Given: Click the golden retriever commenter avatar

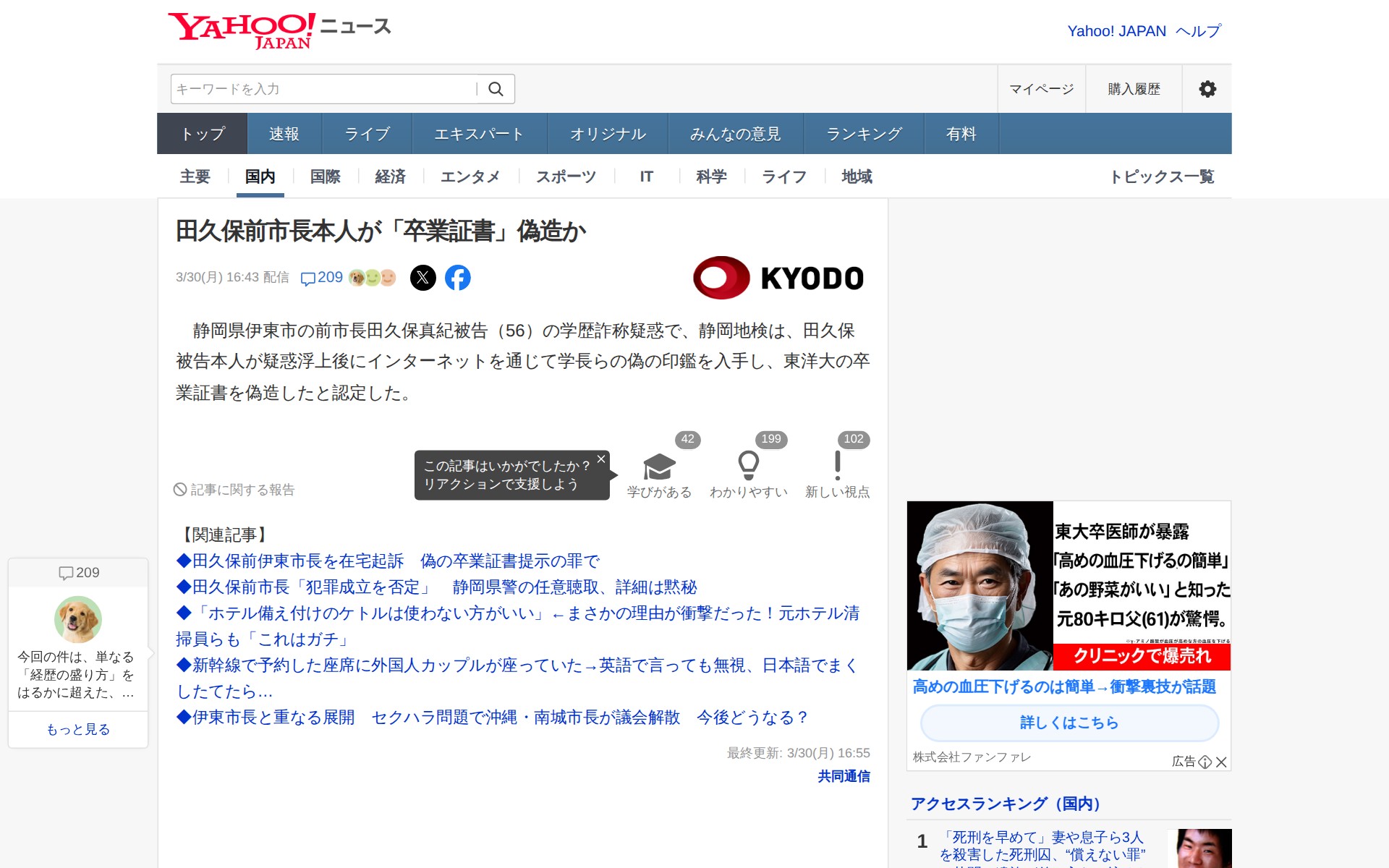Looking at the screenshot, I should click(78, 619).
